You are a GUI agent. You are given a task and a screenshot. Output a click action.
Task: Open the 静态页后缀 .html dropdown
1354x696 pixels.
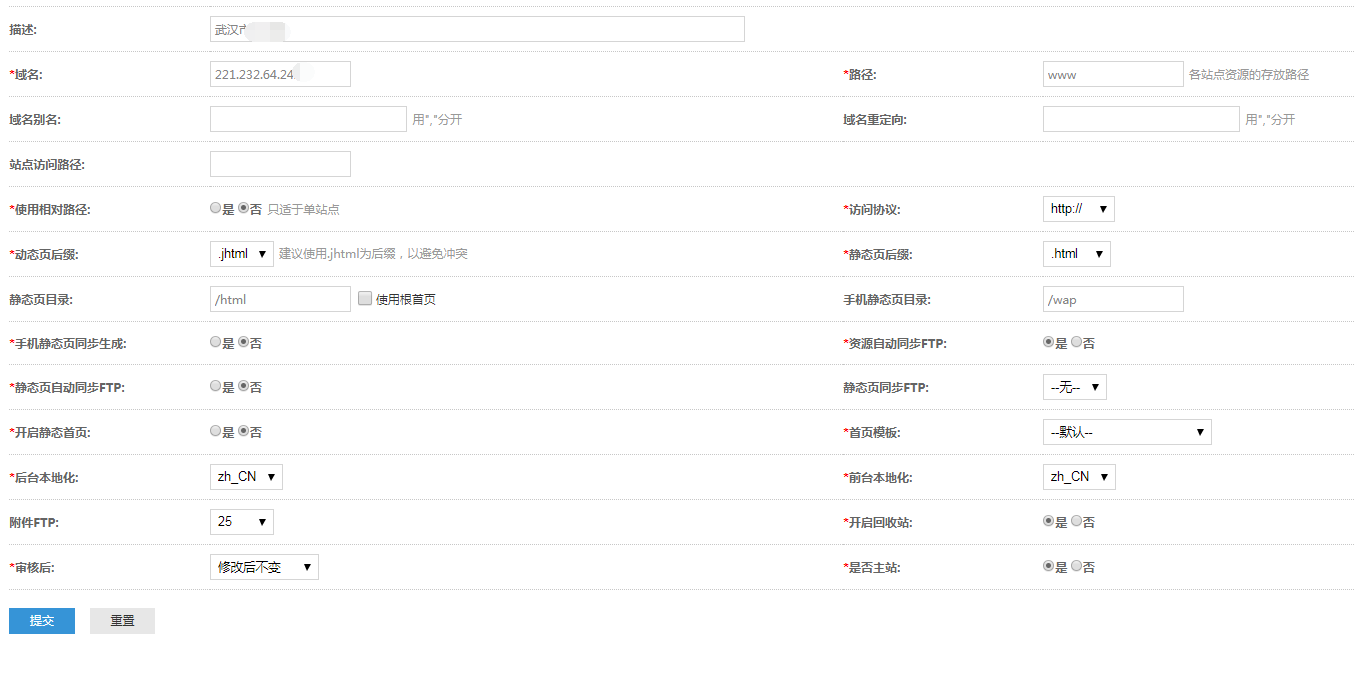pos(1076,254)
